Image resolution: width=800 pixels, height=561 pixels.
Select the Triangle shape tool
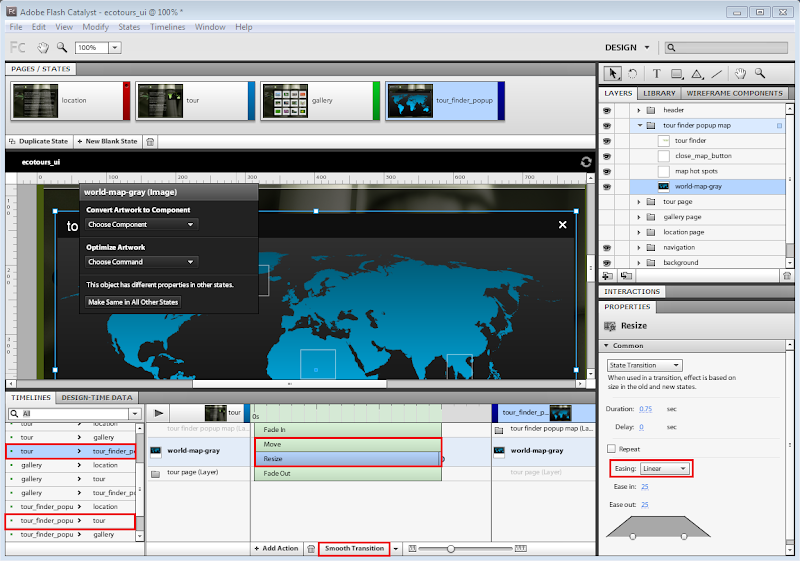click(x=696, y=73)
